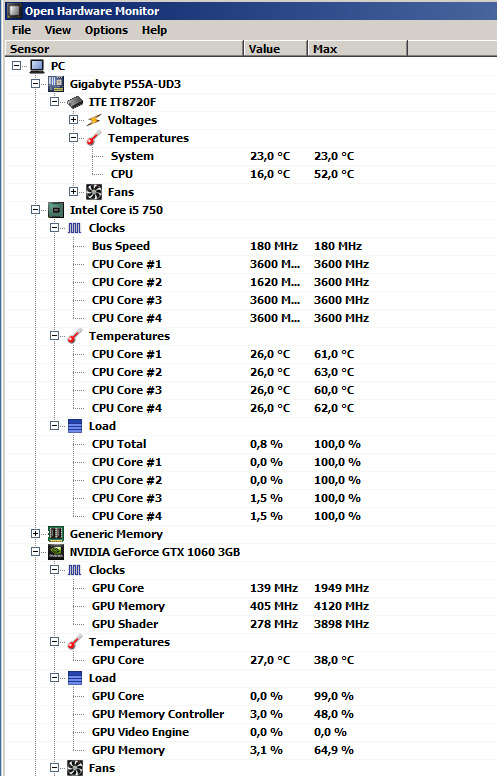Click the Gigabyte P55A-UD3 motherboard icon
The width and height of the screenshot is (497, 776).
(56, 84)
